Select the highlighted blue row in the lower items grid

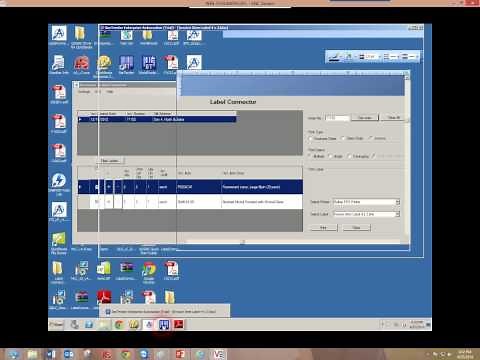click(190, 187)
